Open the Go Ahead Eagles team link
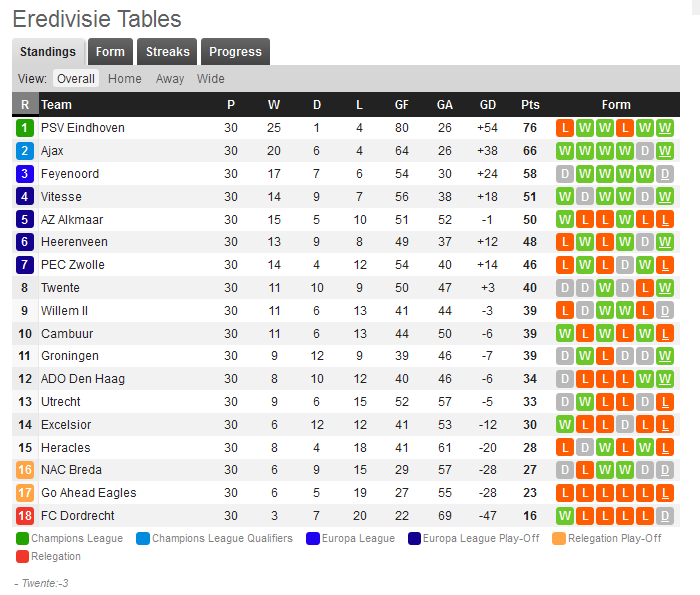This screenshot has height=595, width=700. [88, 493]
